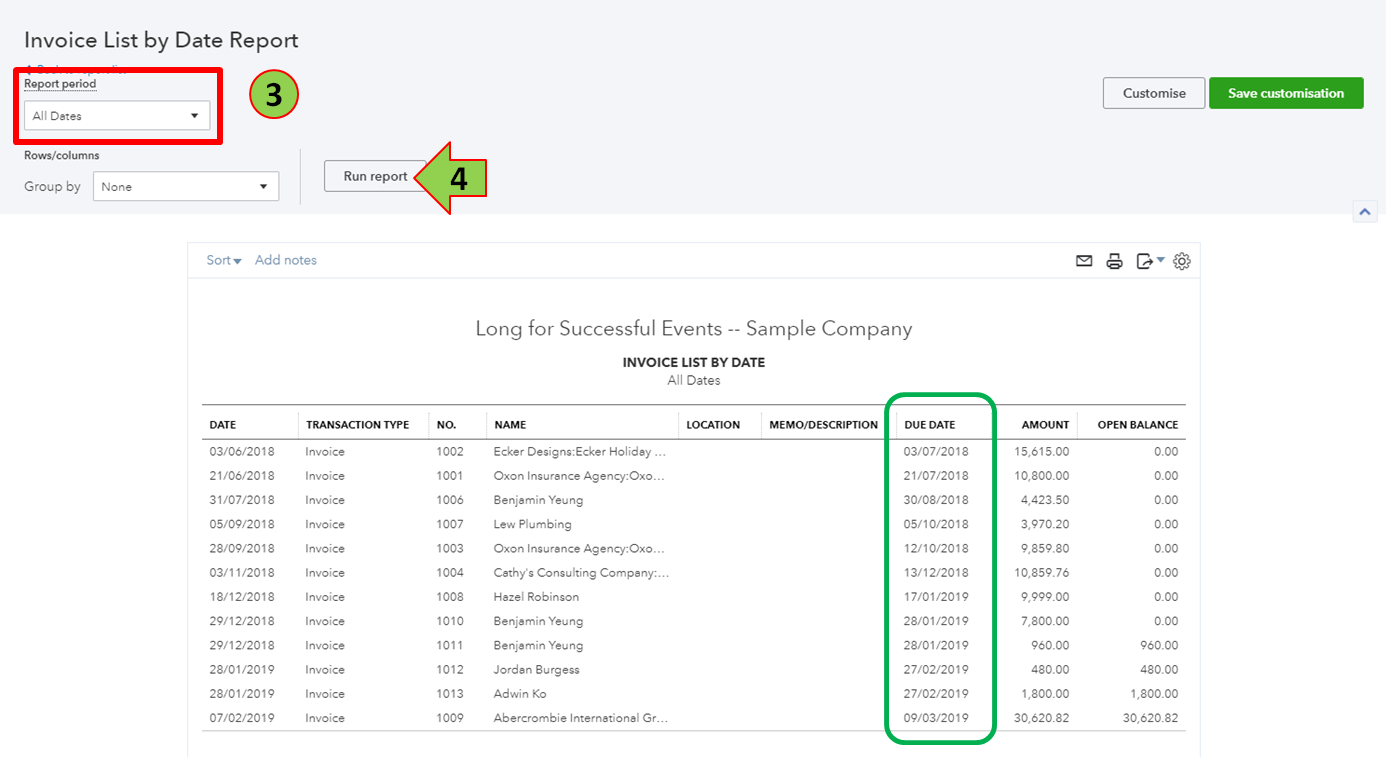
Task: Open report display settings via gear icon
Action: pyautogui.click(x=1181, y=260)
